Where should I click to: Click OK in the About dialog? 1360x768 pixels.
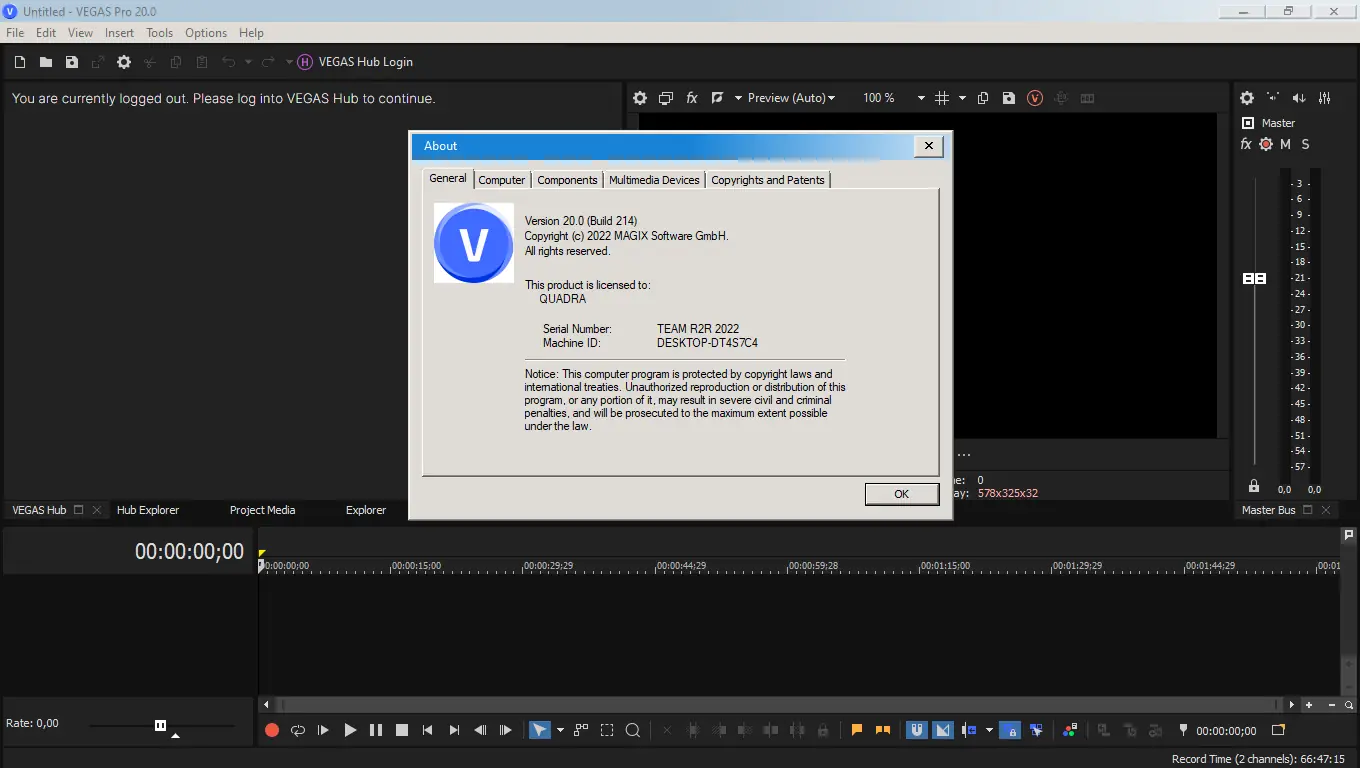902,494
